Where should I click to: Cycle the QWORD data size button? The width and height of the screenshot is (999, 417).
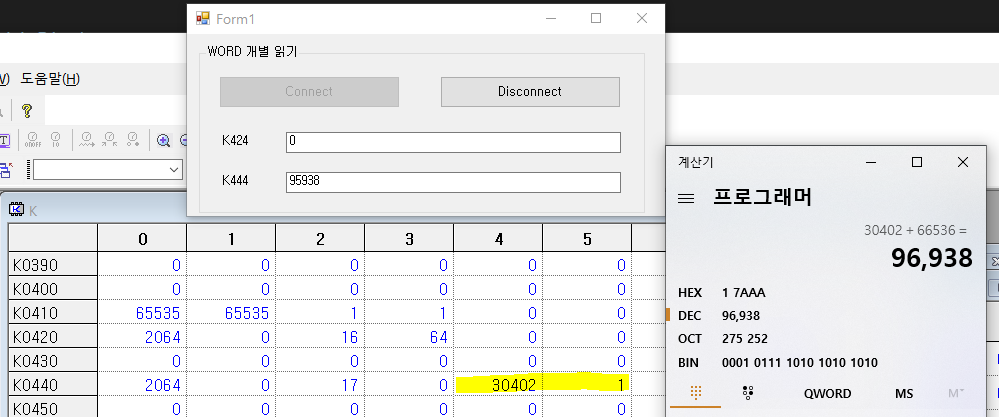pos(827,393)
